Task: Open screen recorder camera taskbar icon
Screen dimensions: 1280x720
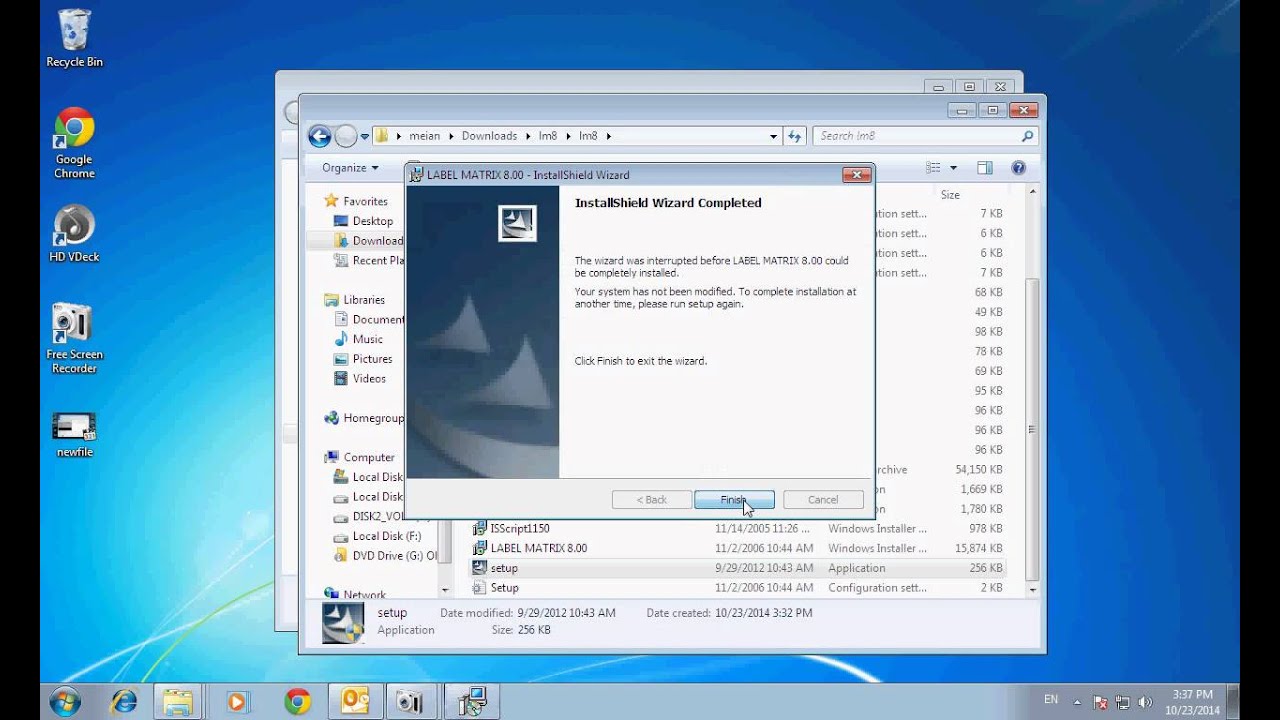Action: click(409, 702)
